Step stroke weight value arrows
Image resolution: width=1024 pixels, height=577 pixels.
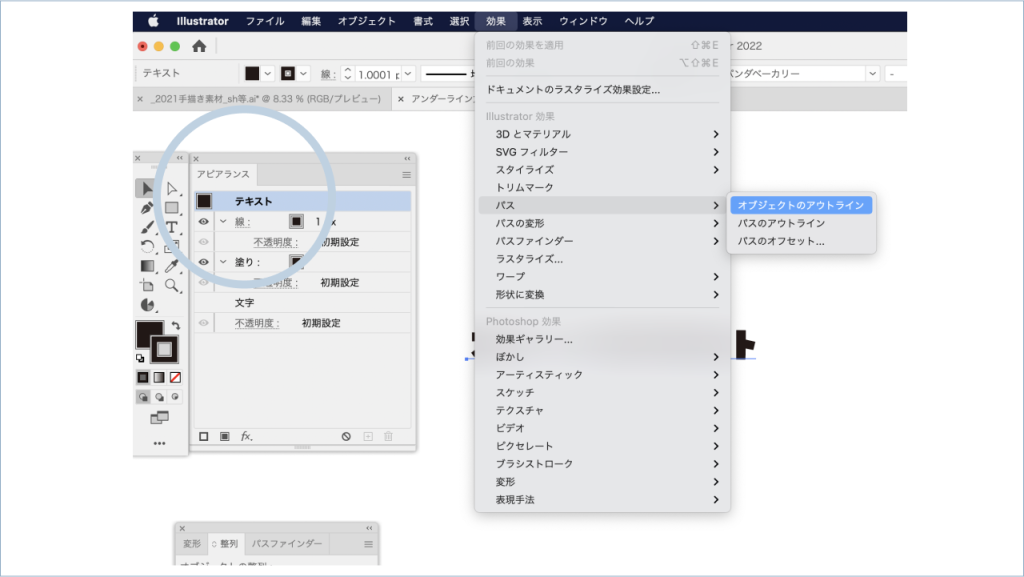coord(347,74)
